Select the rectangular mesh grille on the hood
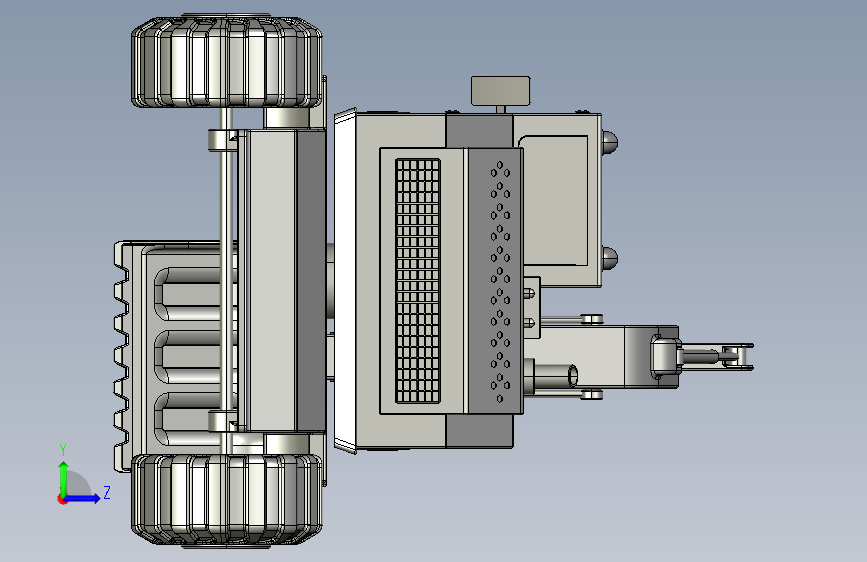The width and height of the screenshot is (867, 562). (418, 280)
